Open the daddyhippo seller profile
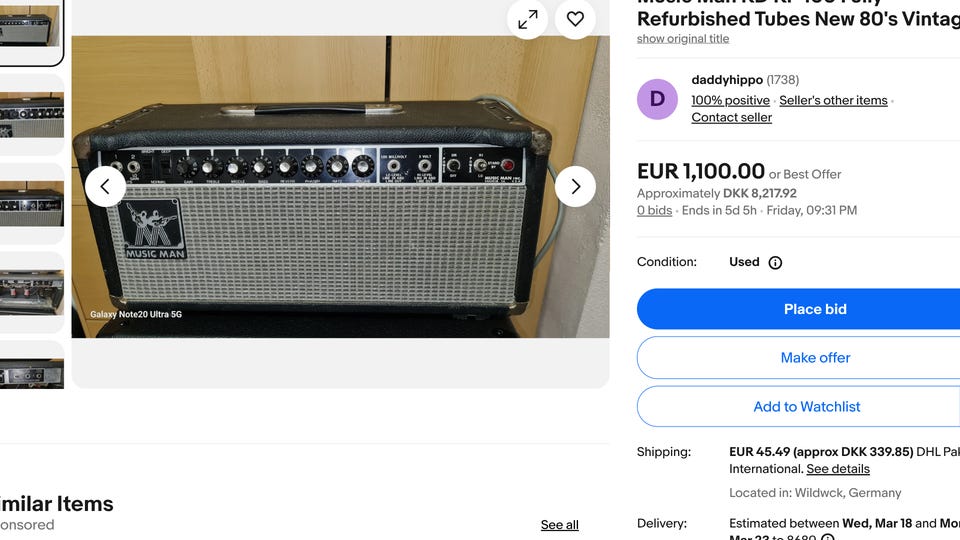960x540 pixels. click(x=727, y=80)
